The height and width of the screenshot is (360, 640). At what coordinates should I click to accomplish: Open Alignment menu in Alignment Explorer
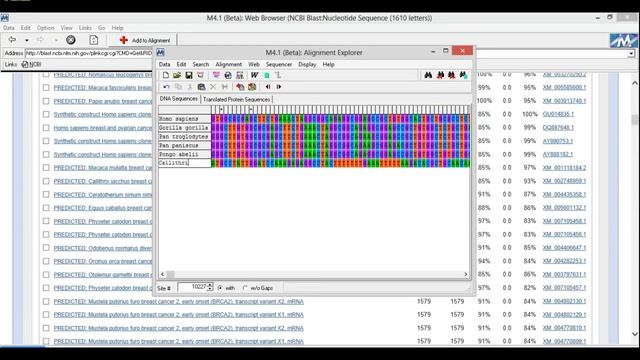[229, 64]
